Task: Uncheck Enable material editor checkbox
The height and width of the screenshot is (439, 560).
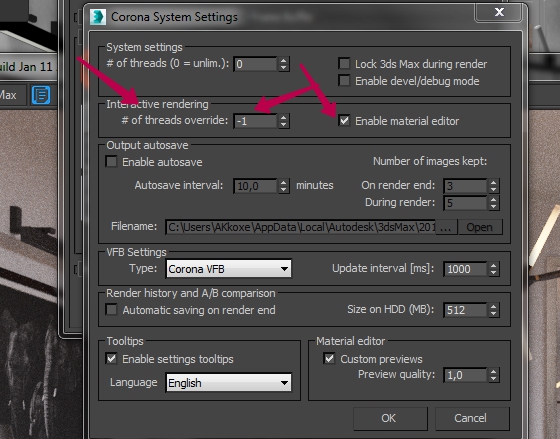Action: click(x=344, y=120)
